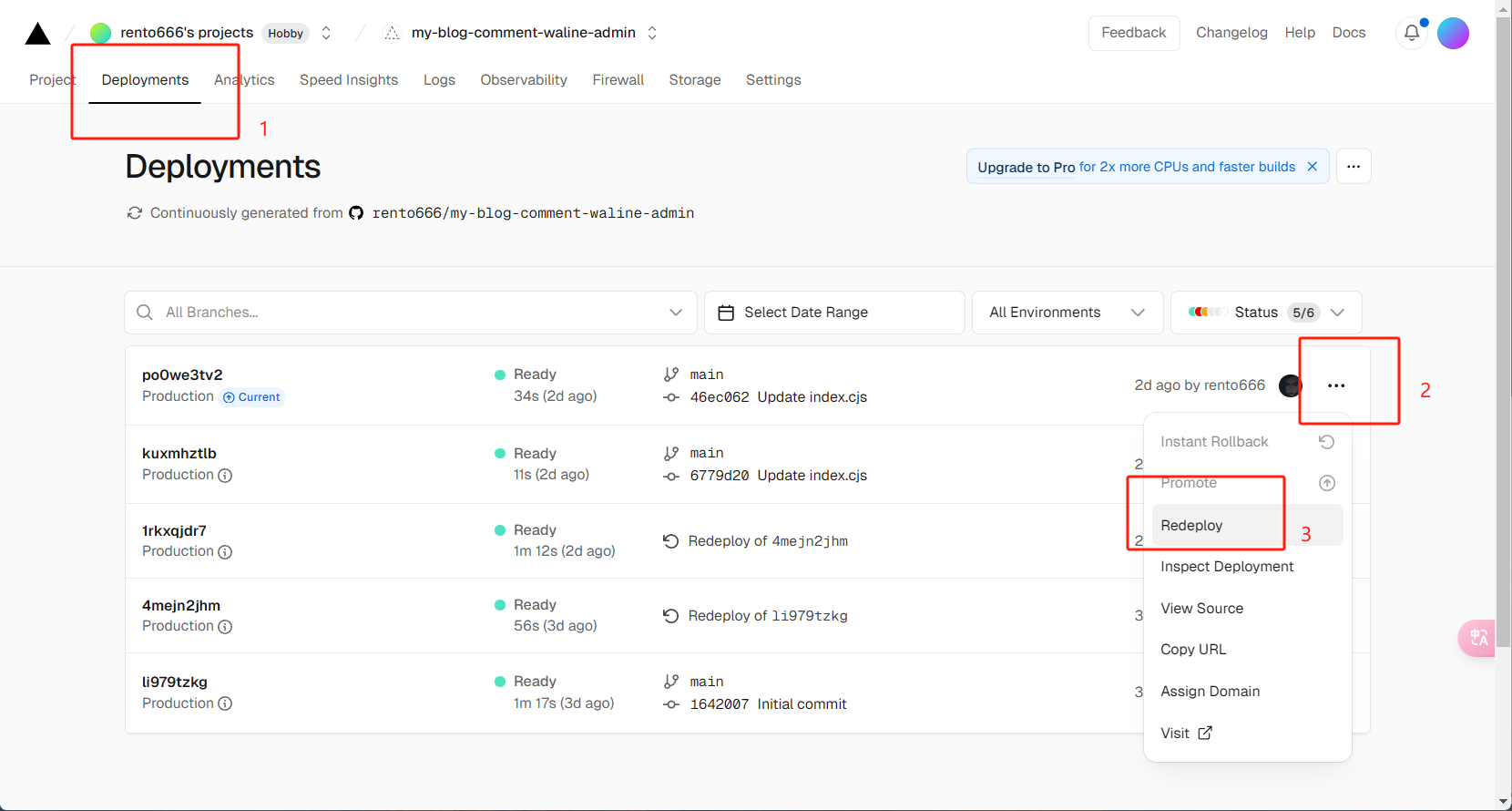Switch to the Firewall tab
The width and height of the screenshot is (1512, 811).
pos(618,80)
